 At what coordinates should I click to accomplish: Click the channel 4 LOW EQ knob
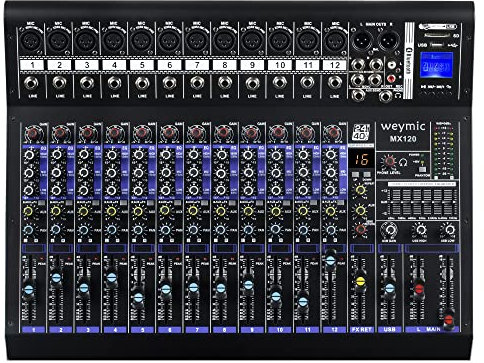pyautogui.click(x=111, y=191)
